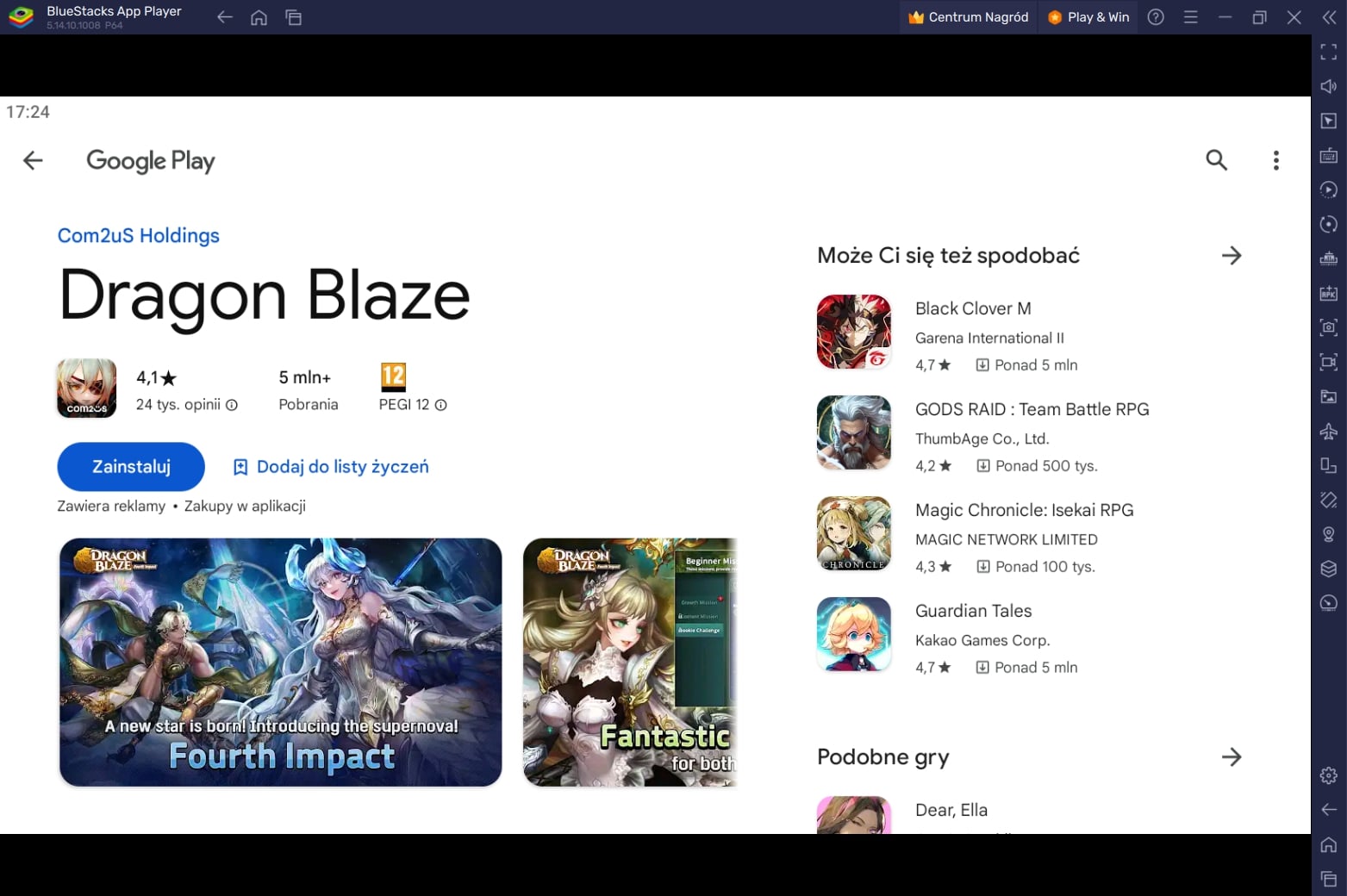The width and height of the screenshot is (1347, 896).
Task: Open the three-dot overflow menu
Action: point(1276,160)
